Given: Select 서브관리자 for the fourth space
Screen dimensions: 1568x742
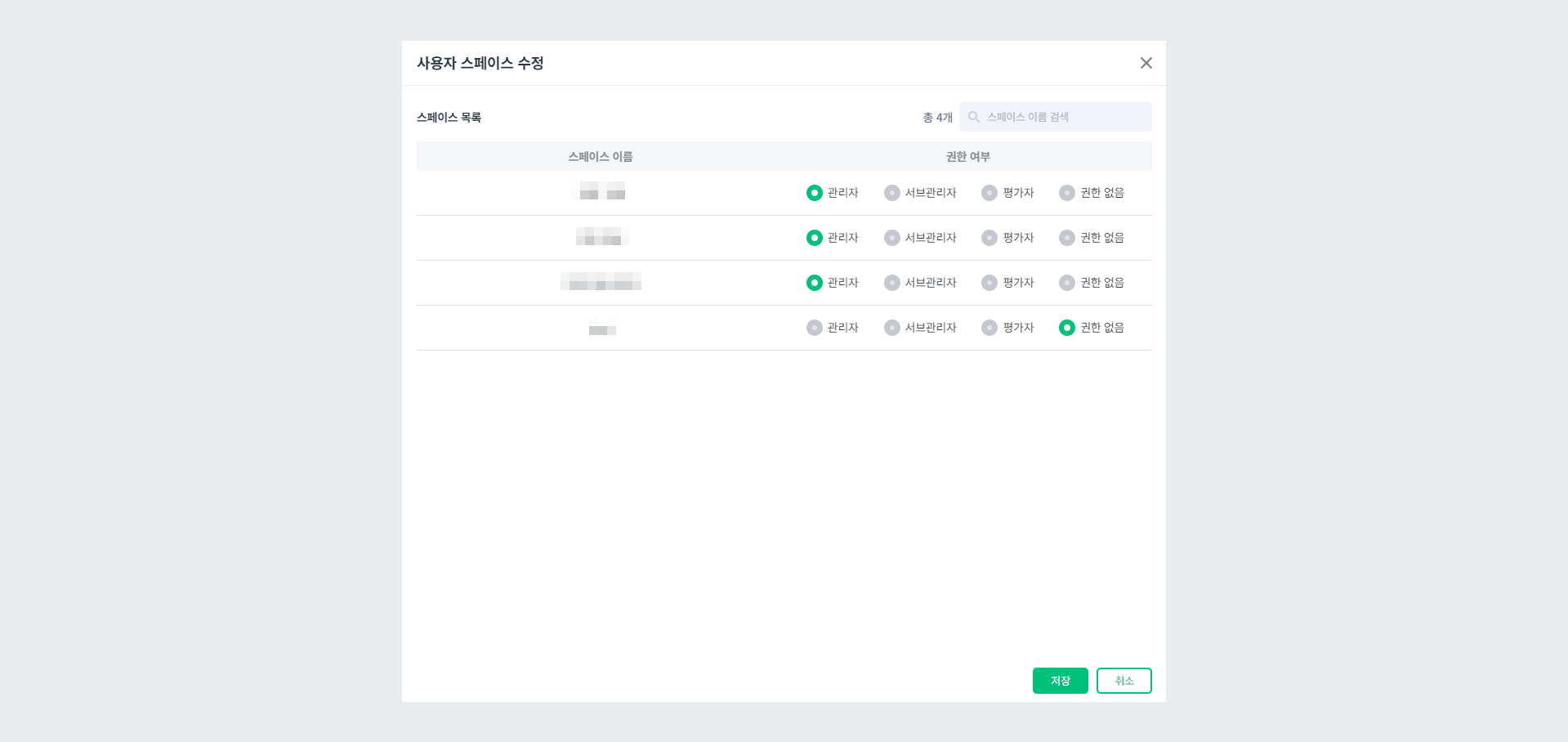Looking at the screenshot, I should click(x=891, y=328).
